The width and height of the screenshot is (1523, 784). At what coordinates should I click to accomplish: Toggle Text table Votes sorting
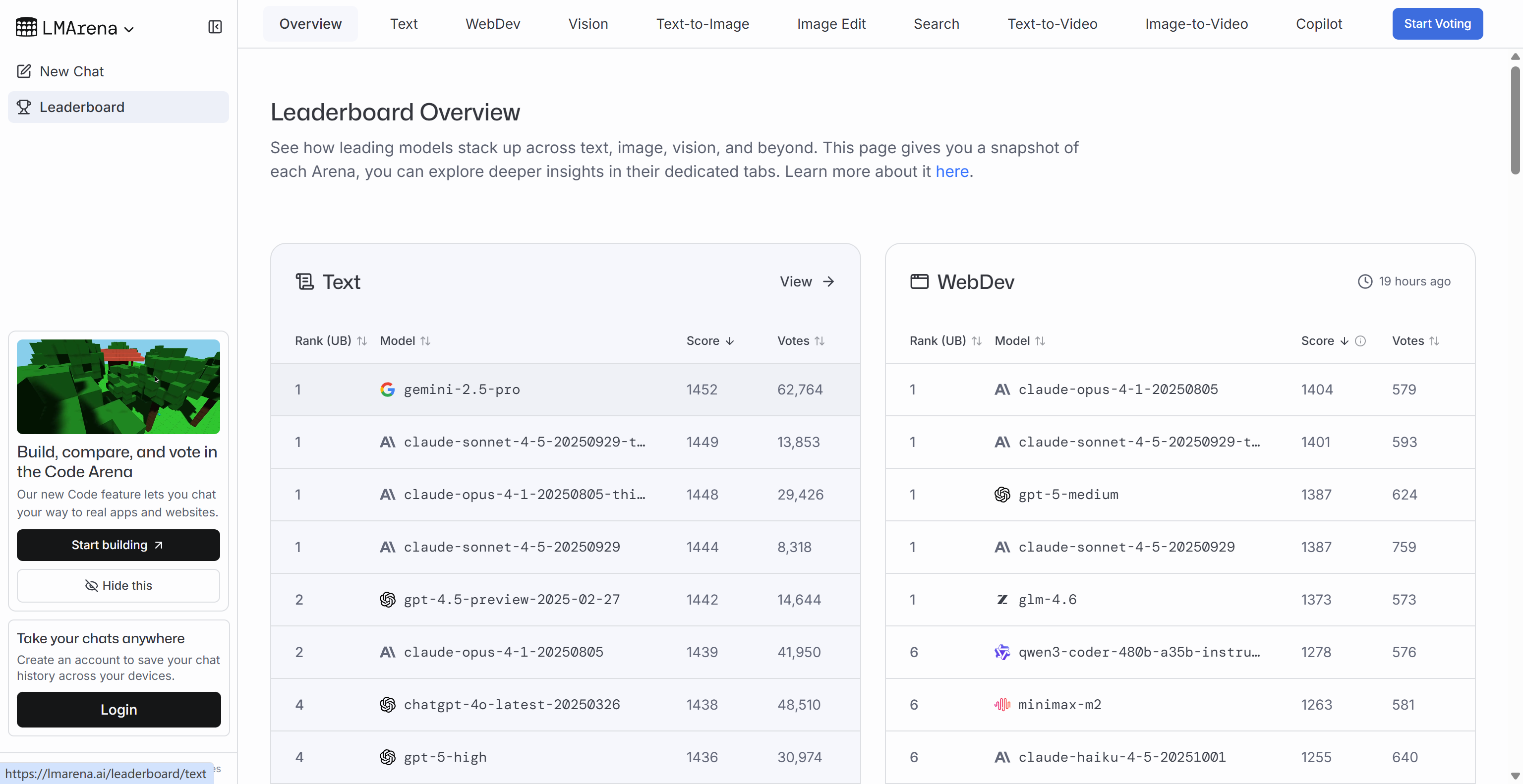[820, 341]
